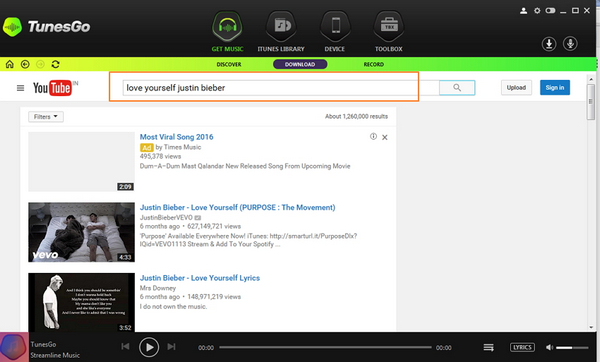600x362 pixels.
Task: Open the Toolbox section
Action: coord(388,32)
